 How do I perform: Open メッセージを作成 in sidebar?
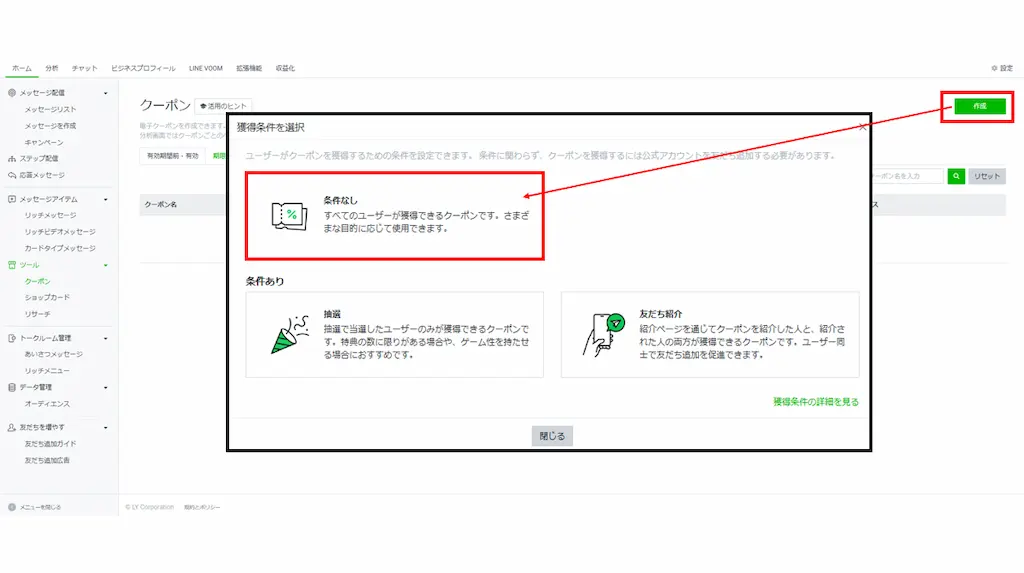pos(50,125)
